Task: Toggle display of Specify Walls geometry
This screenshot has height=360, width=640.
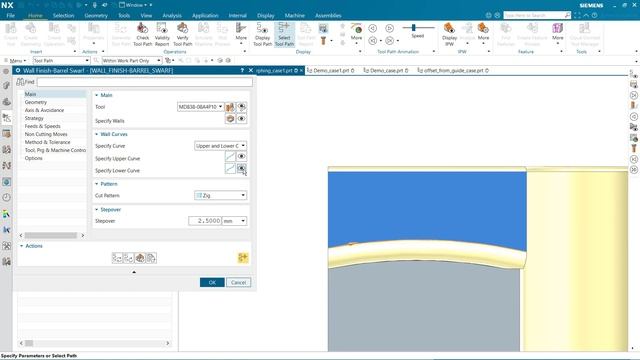Action: pyautogui.click(x=242, y=119)
